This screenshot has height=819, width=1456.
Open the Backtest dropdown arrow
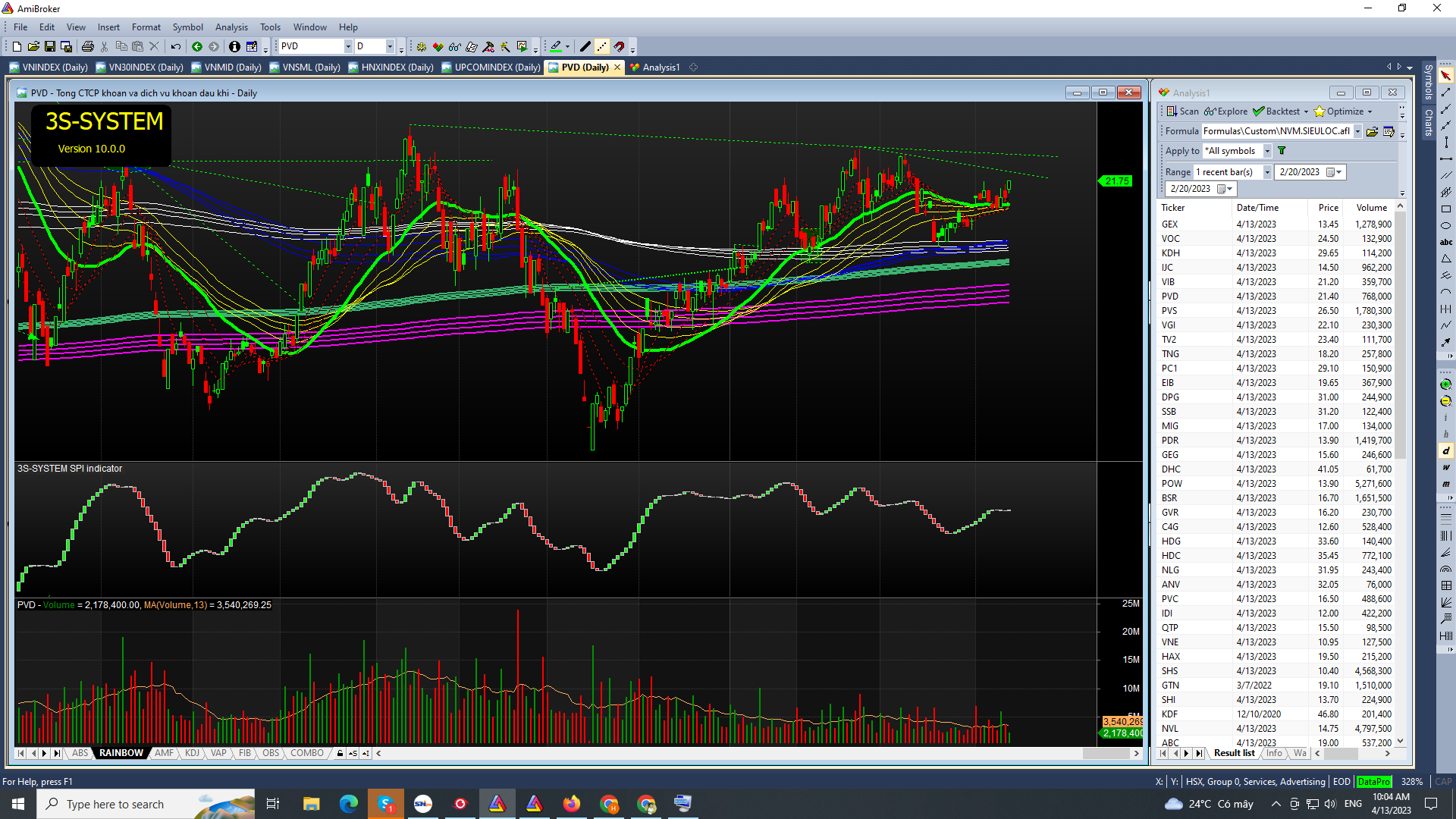tap(1306, 111)
